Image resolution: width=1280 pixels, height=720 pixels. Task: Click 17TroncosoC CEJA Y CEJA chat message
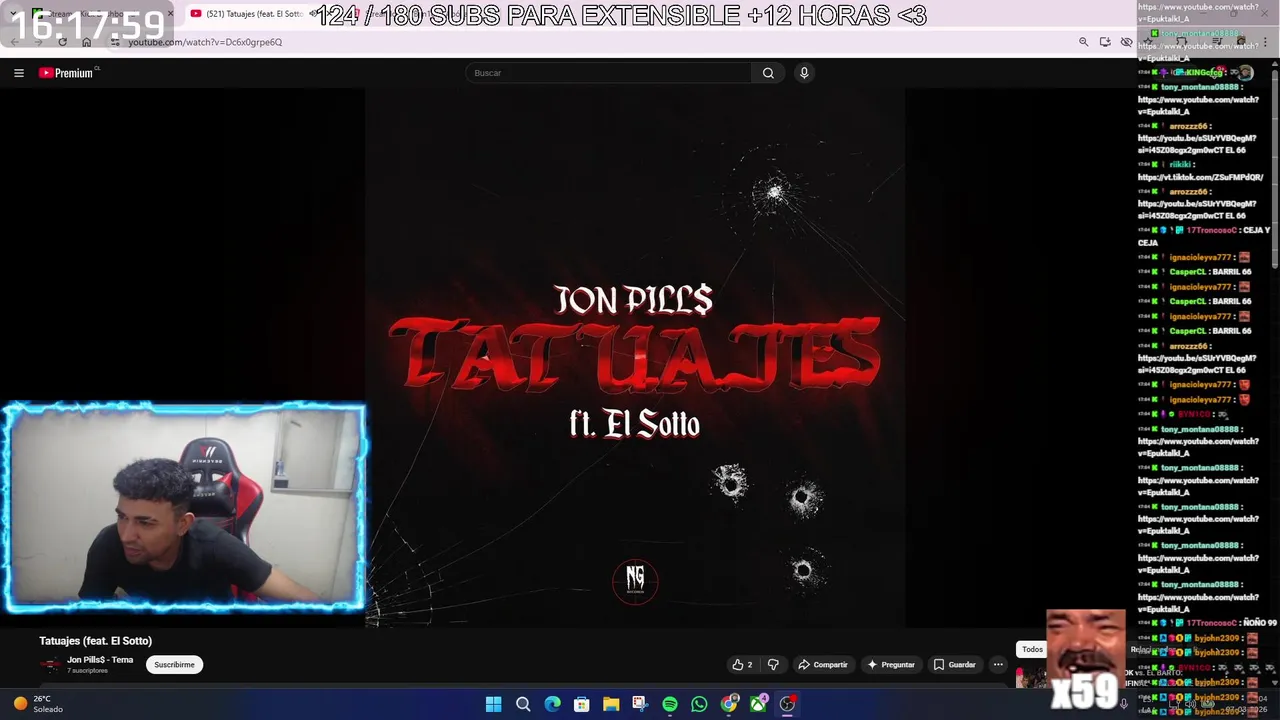1204,236
